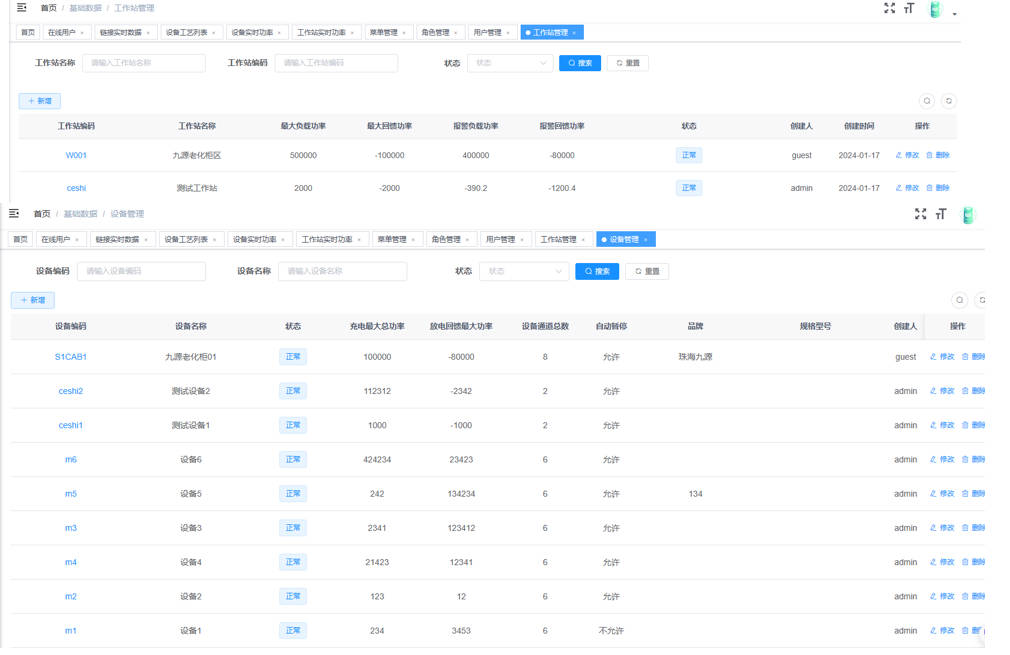Click the round search toggle icon above the device table

pyautogui.click(x=959, y=300)
